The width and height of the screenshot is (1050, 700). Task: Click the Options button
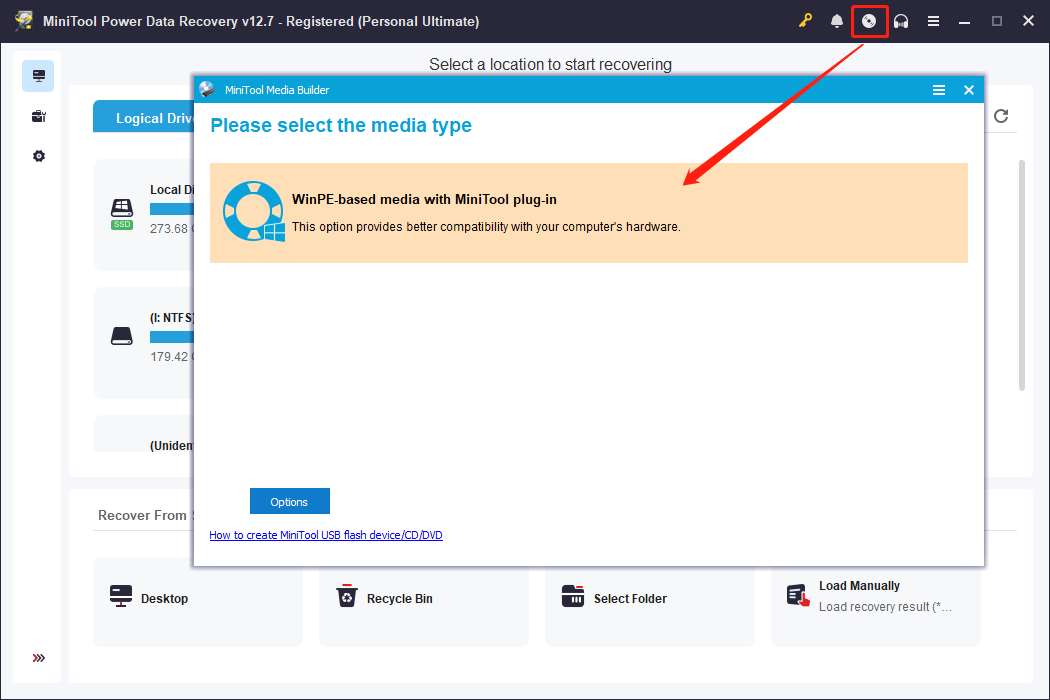[x=289, y=501]
